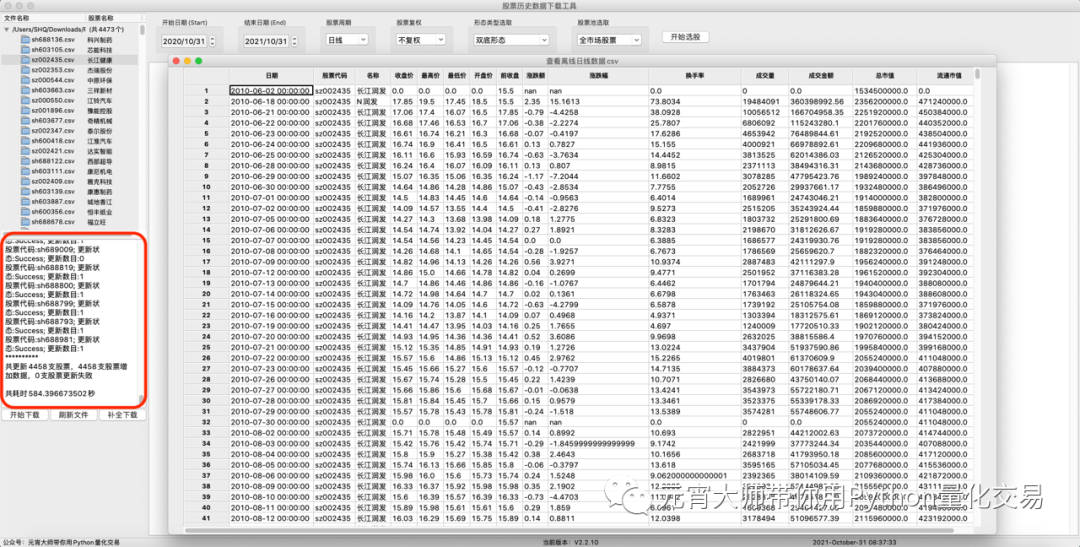
Task: Click date cell 2010-06-02 00:00:00
Action: [x=271, y=90]
